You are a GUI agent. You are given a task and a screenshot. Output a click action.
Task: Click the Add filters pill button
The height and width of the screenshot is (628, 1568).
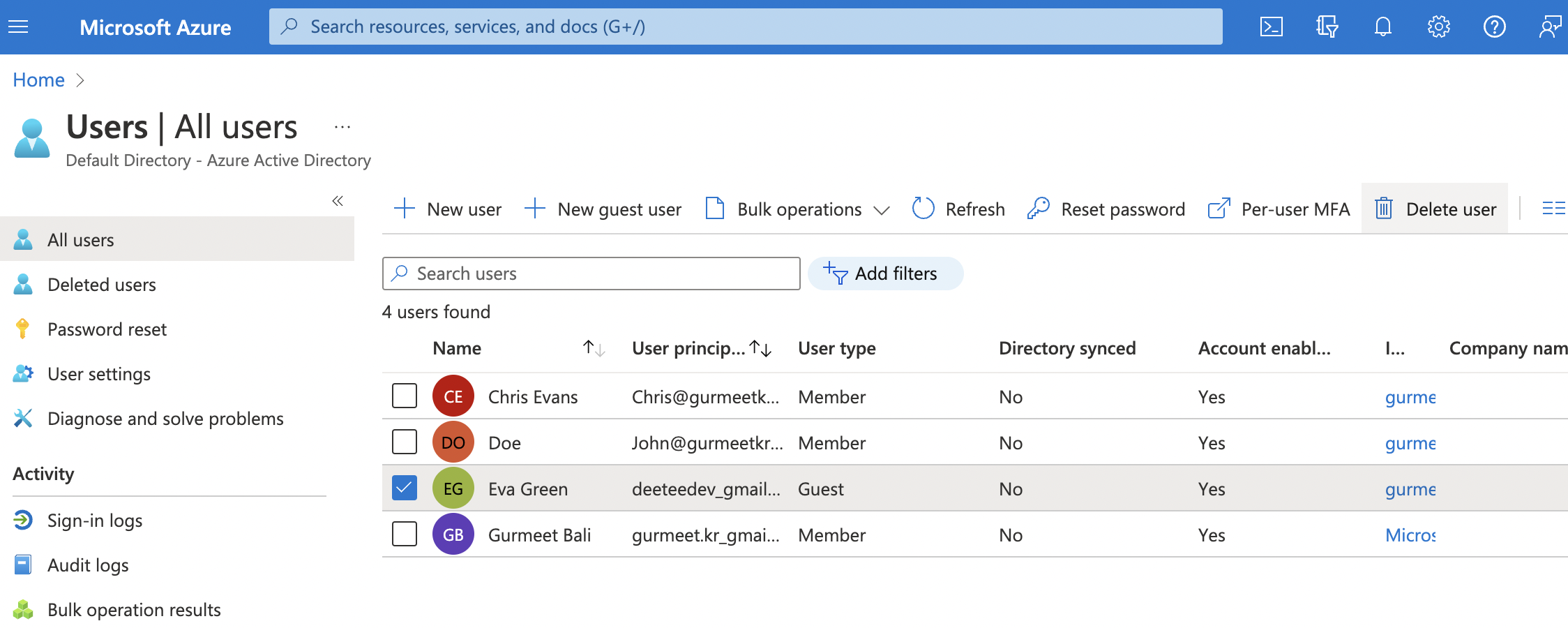(x=884, y=274)
